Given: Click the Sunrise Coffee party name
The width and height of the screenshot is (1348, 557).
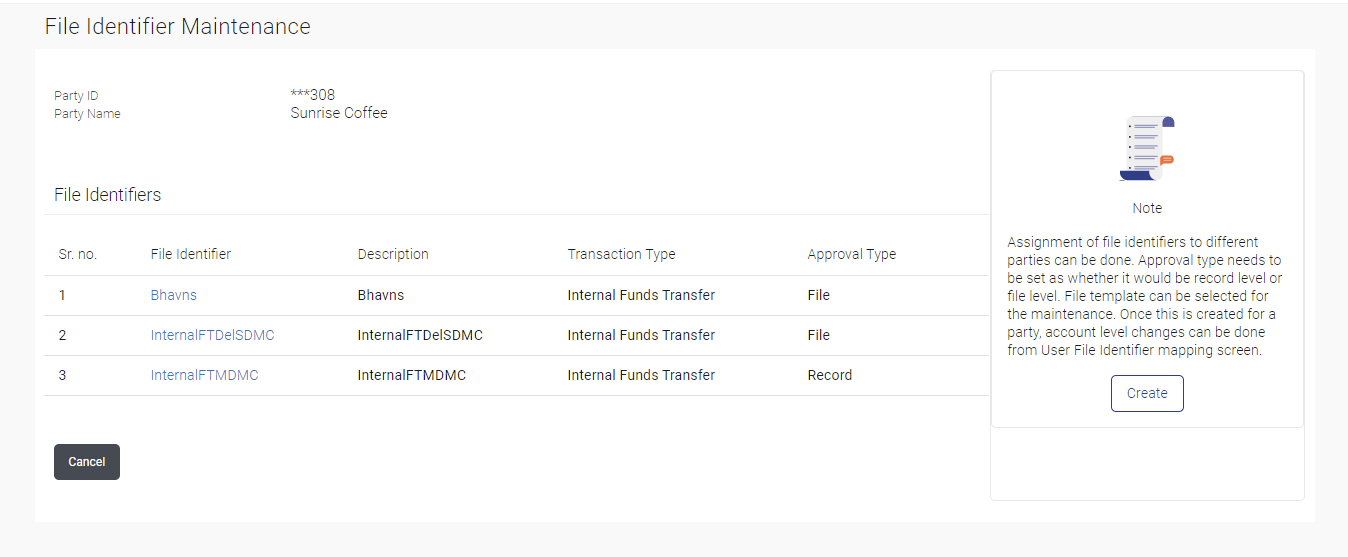Looking at the screenshot, I should [x=339, y=113].
